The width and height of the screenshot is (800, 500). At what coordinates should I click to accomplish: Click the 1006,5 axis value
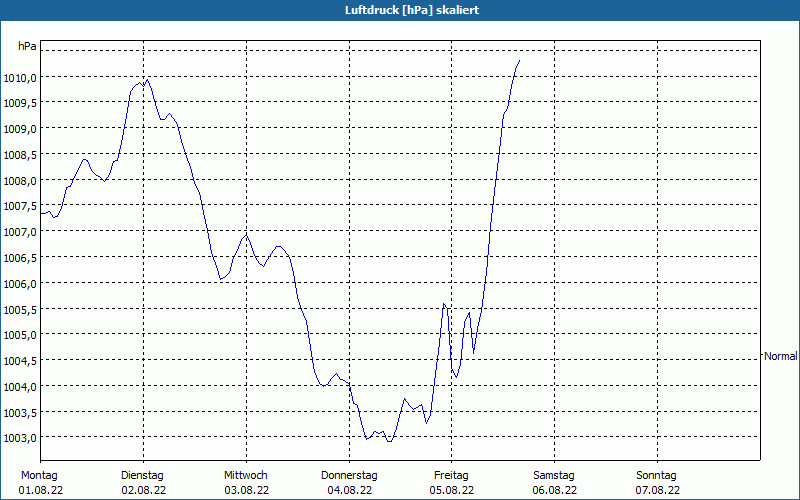point(20,258)
